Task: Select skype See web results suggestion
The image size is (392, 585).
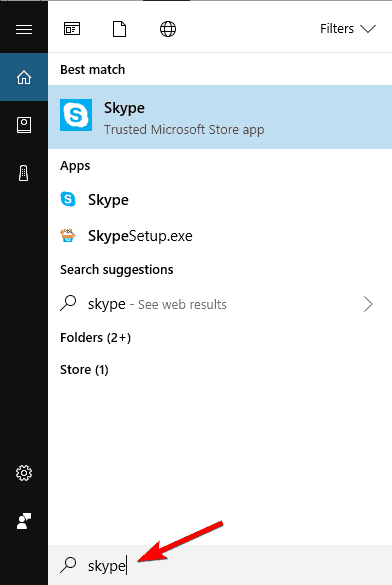Action: pyautogui.click(x=220, y=304)
